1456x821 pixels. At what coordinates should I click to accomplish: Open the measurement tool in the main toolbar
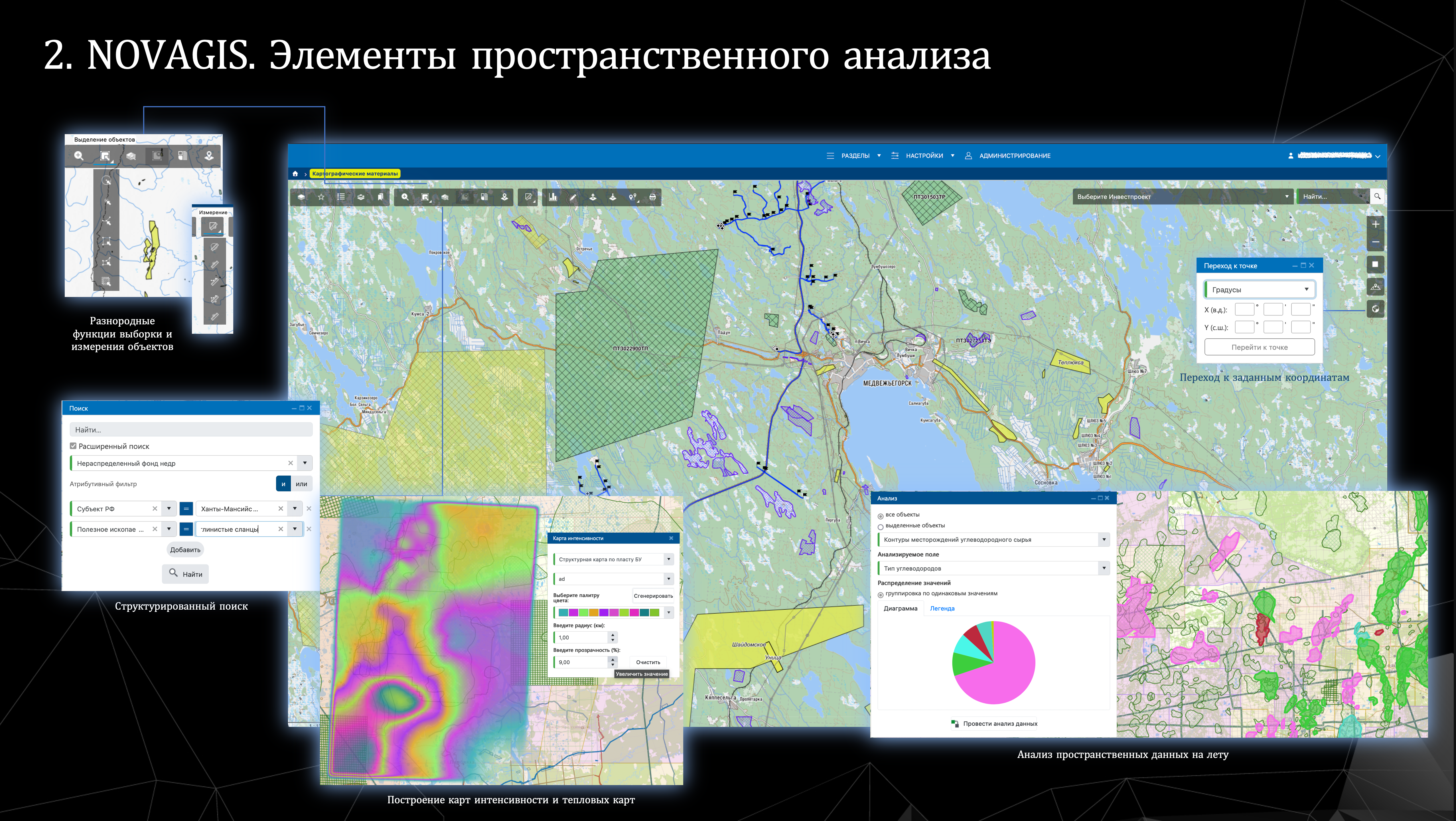[528, 197]
